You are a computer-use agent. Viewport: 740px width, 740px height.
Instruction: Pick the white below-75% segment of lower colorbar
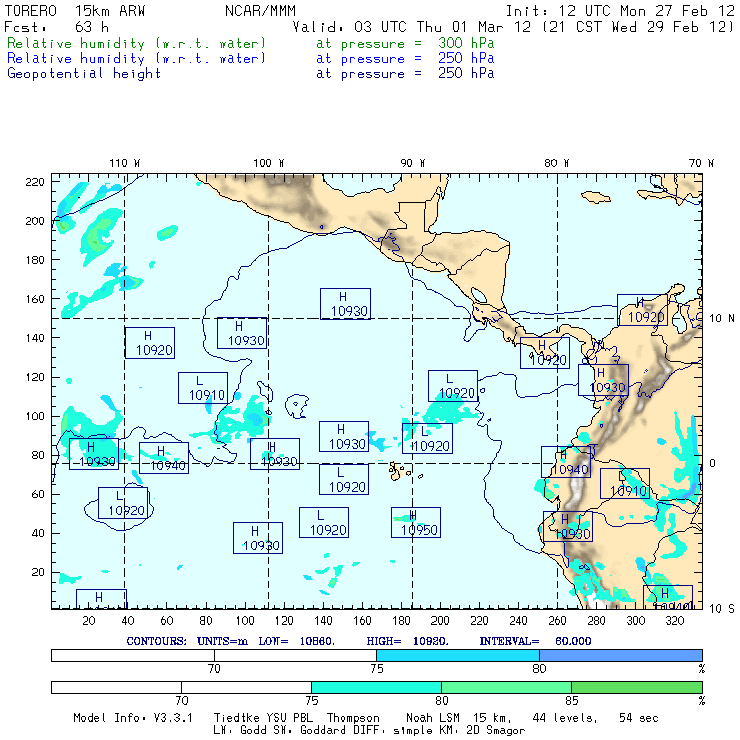click(x=181, y=688)
